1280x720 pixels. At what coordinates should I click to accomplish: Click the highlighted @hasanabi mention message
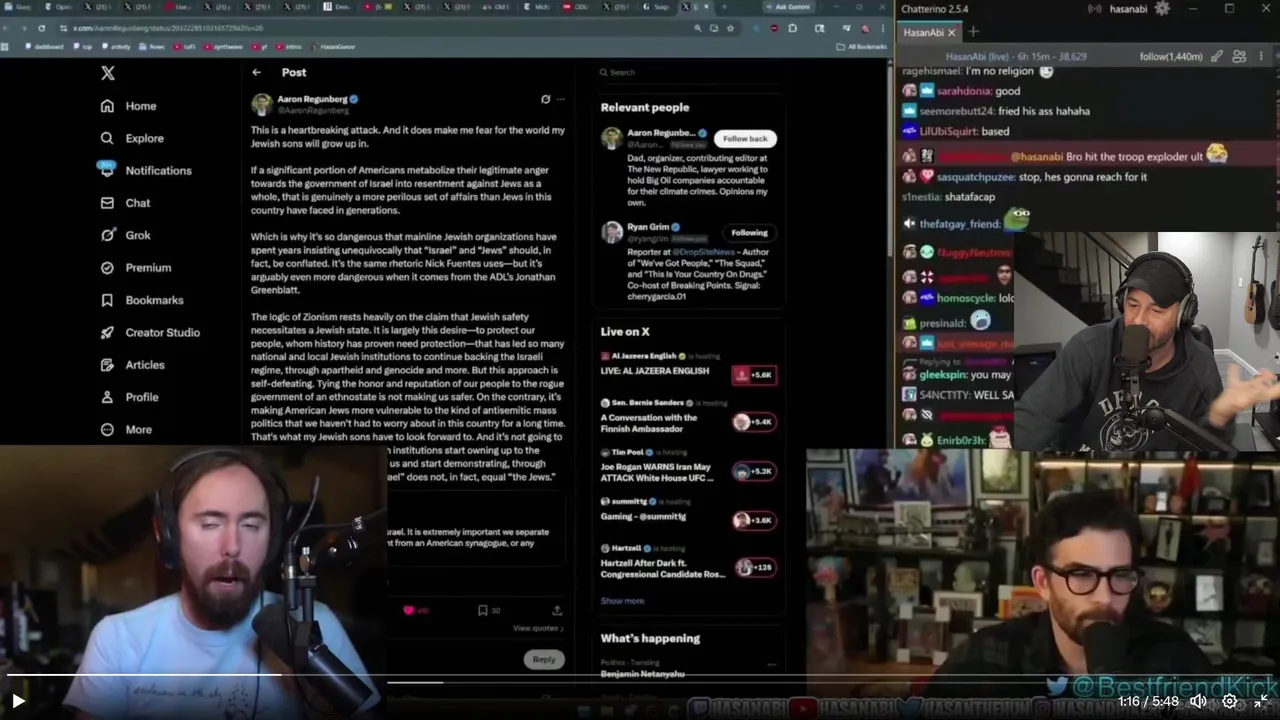pyautogui.click(x=1088, y=155)
